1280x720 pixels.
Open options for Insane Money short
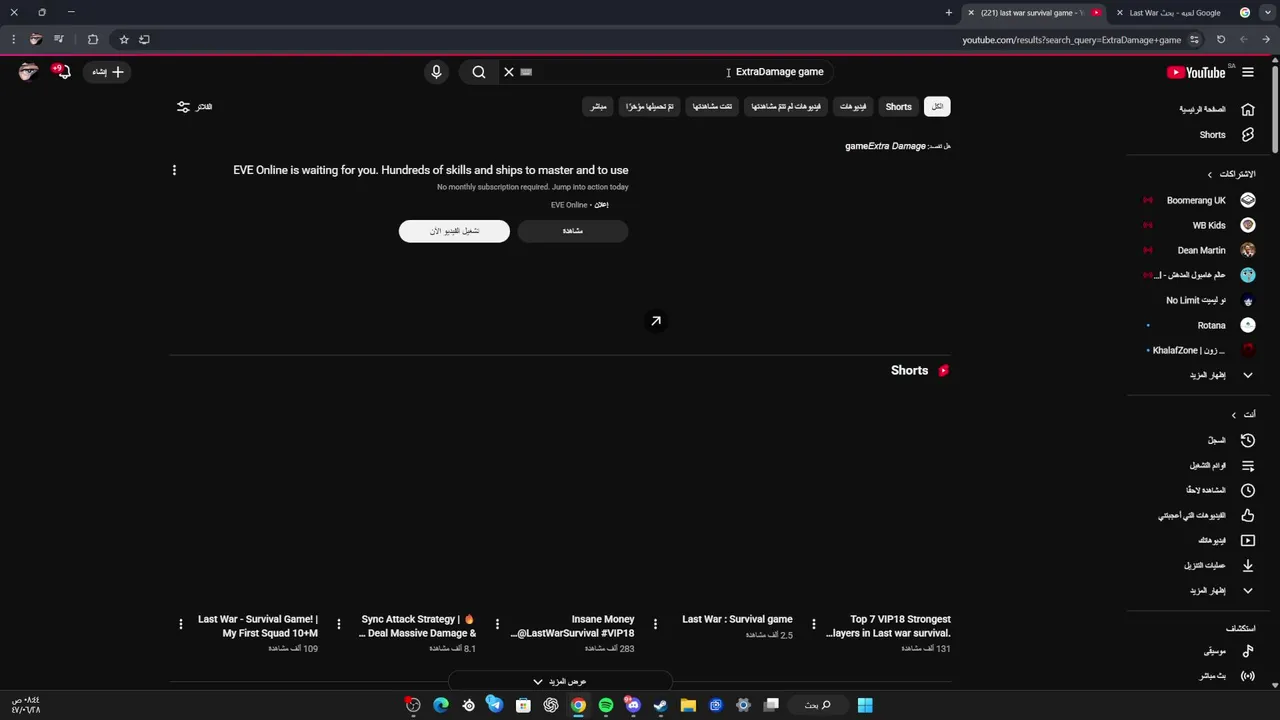point(497,624)
